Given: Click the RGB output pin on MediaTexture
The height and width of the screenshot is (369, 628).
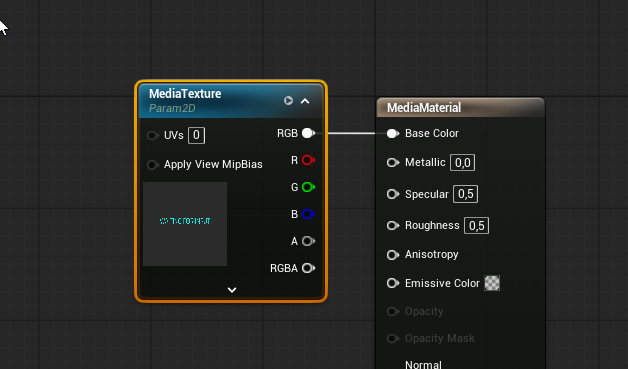Looking at the screenshot, I should point(308,133).
